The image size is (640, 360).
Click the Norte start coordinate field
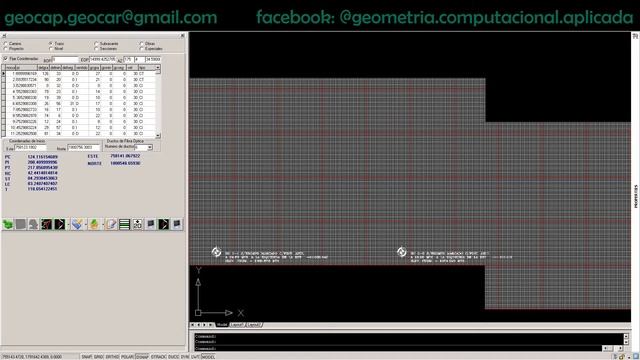[83, 148]
